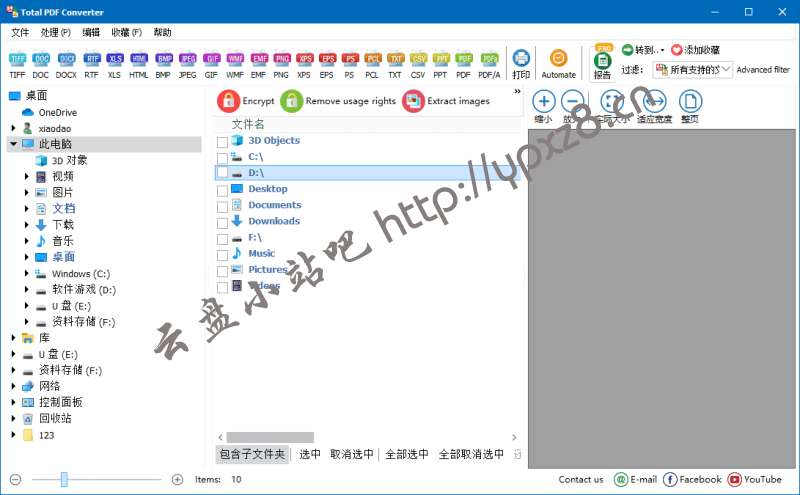Click 全部选中 select all
The height and width of the screenshot is (495, 800).
coord(407,454)
